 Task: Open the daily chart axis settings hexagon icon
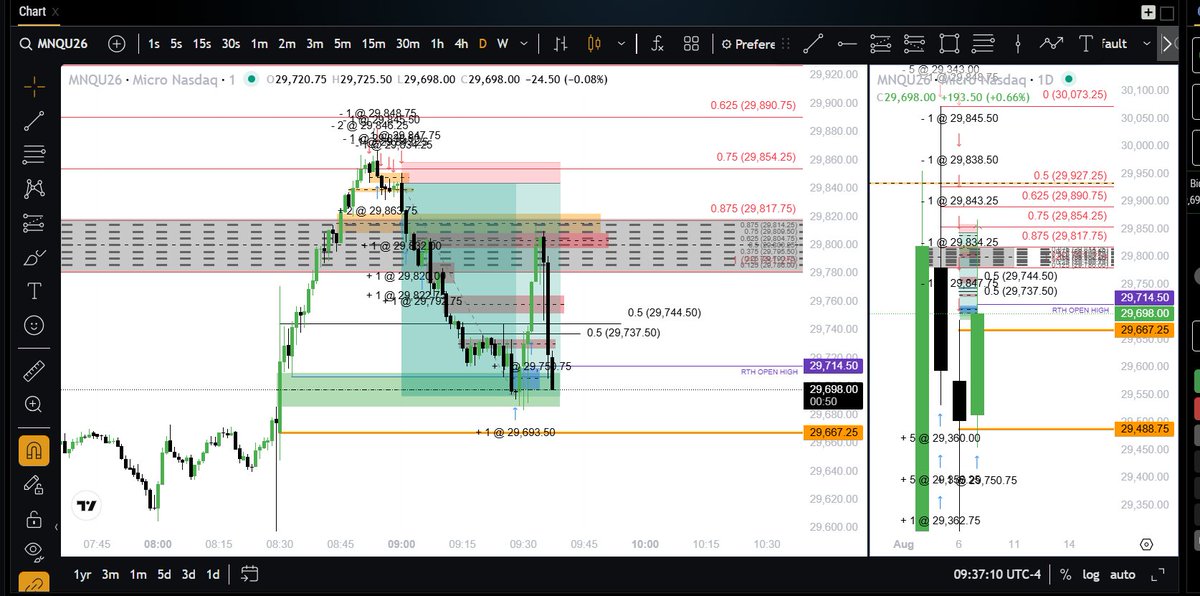(x=1146, y=545)
